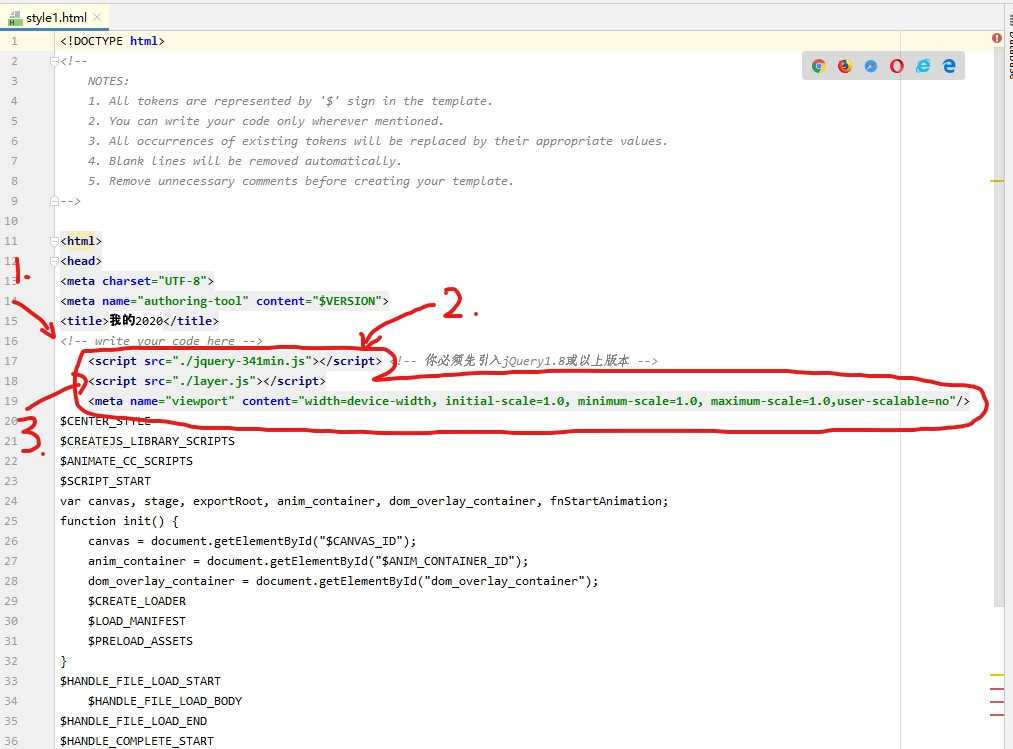
Task: Click the $CREATE_LOADER token
Action: click(137, 601)
